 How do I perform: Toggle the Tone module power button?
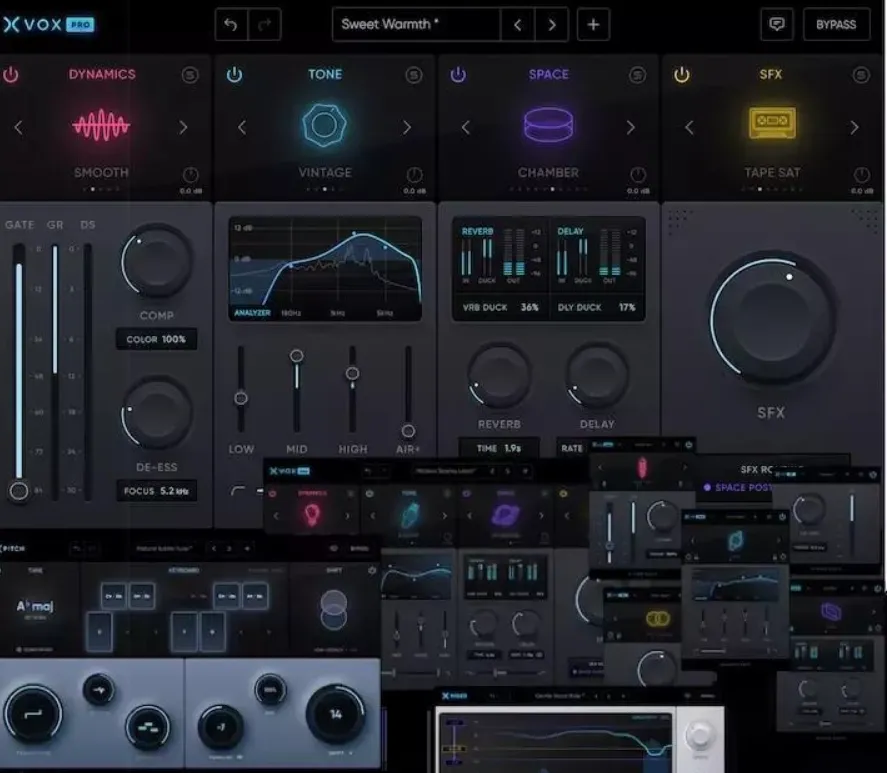pyautogui.click(x=234, y=75)
